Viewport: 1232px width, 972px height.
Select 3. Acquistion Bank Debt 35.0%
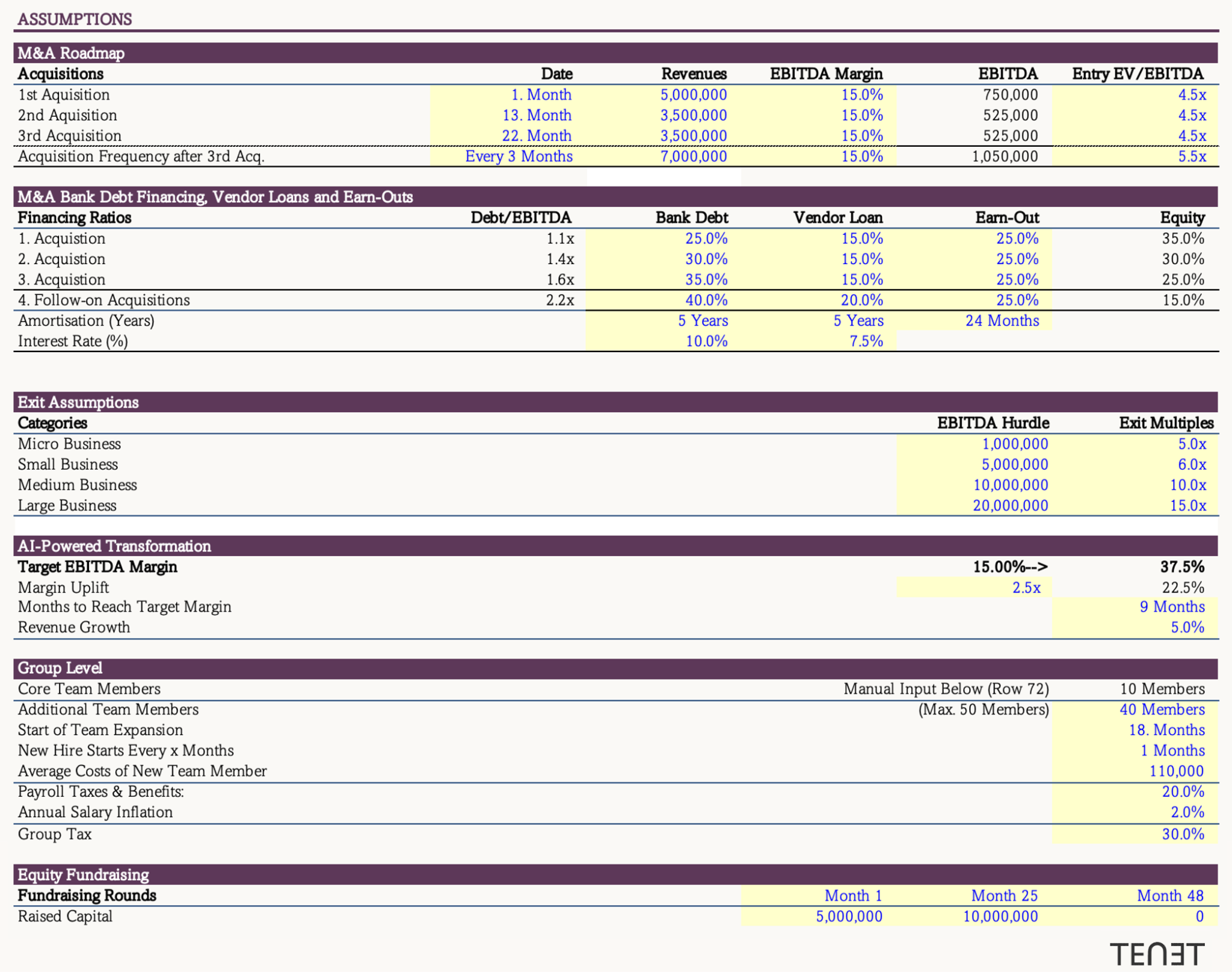(664, 279)
